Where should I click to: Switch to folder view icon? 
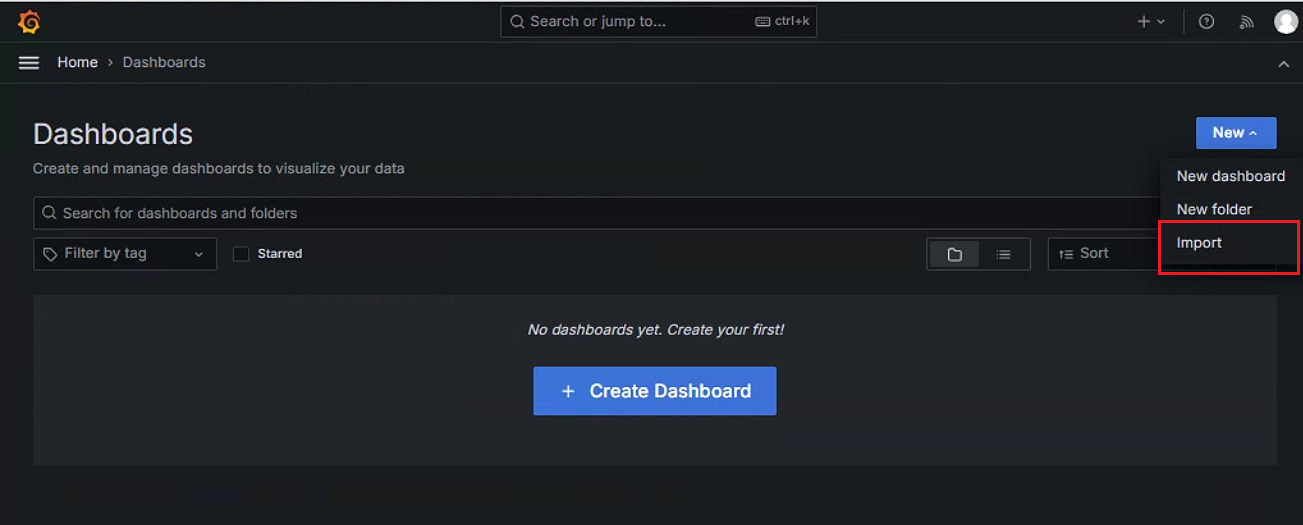coord(954,254)
